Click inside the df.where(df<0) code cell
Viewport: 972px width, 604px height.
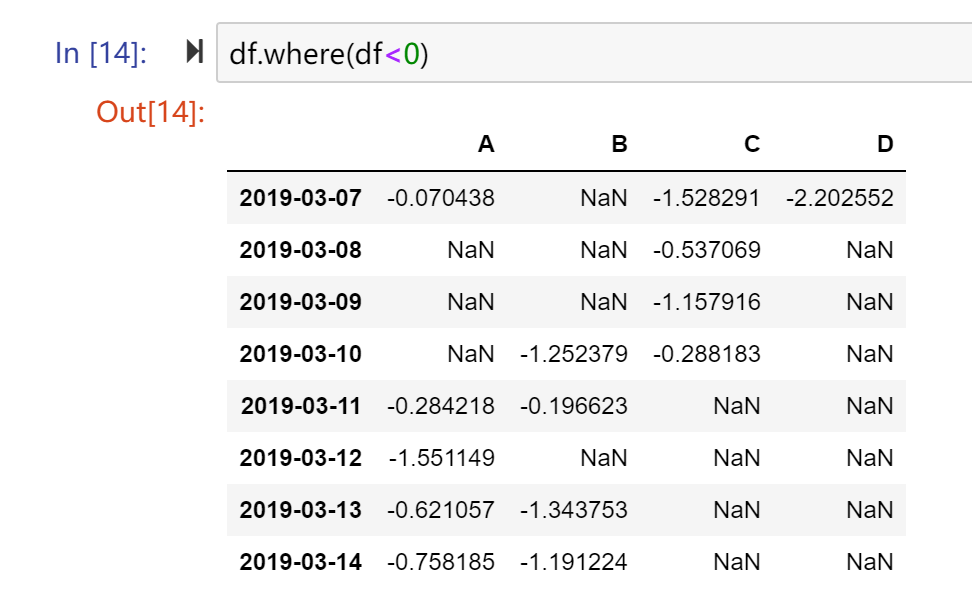[x=594, y=53]
